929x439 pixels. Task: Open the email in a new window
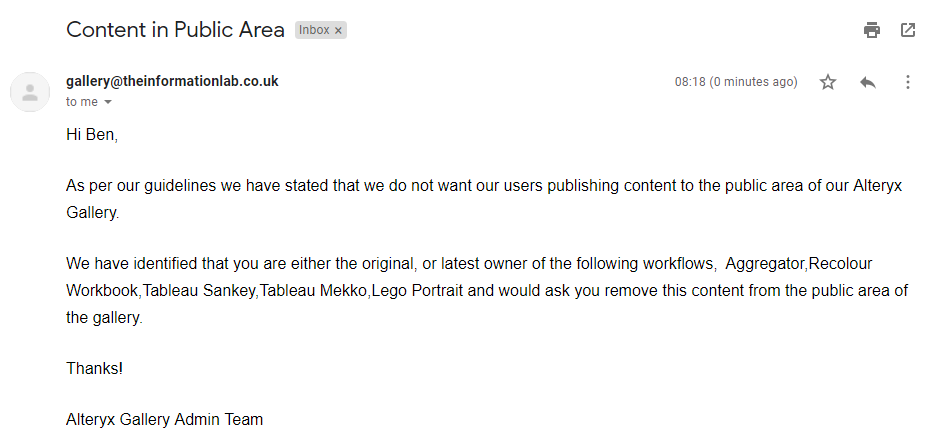908,30
